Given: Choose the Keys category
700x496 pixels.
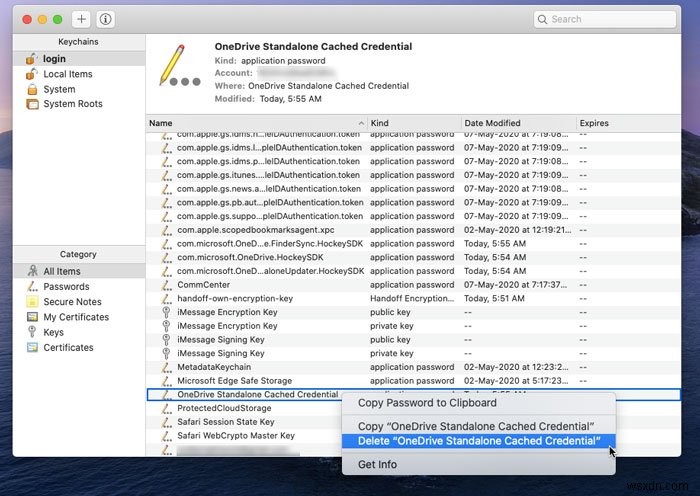Looking at the screenshot, I should [x=79, y=332].
